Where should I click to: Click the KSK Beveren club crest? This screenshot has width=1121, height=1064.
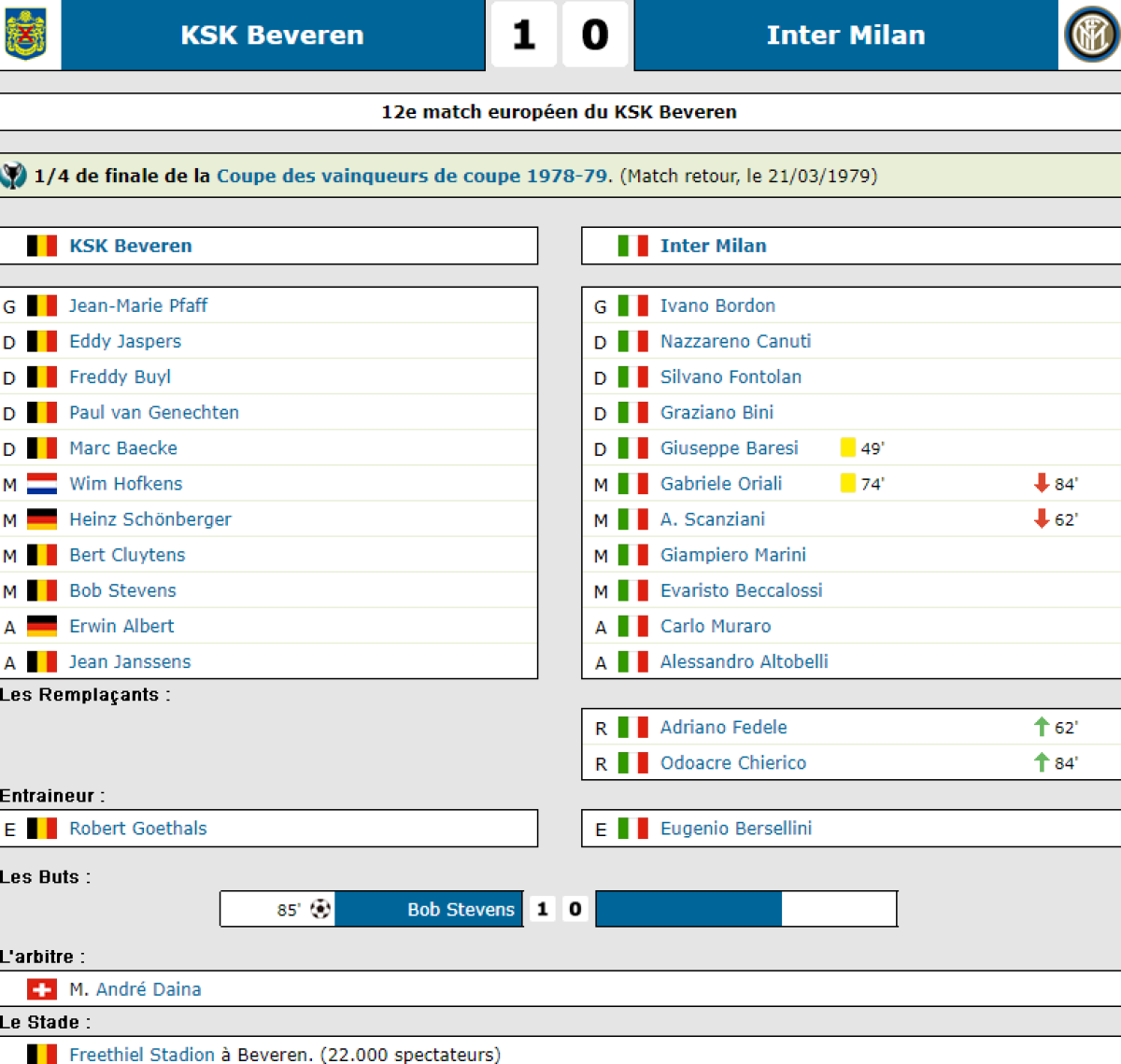pyautogui.click(x=26, y=34)
